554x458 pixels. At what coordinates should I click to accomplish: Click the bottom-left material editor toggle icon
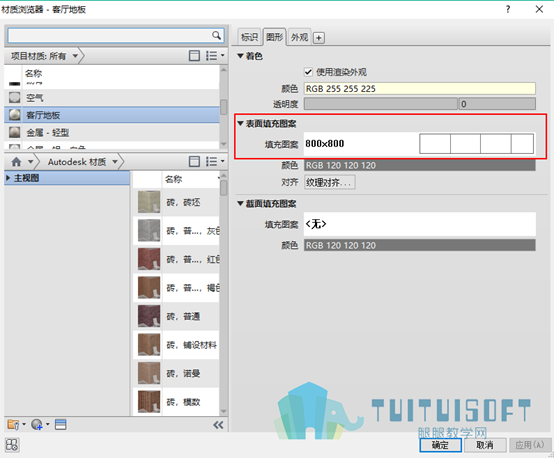[x=12, y=445]
